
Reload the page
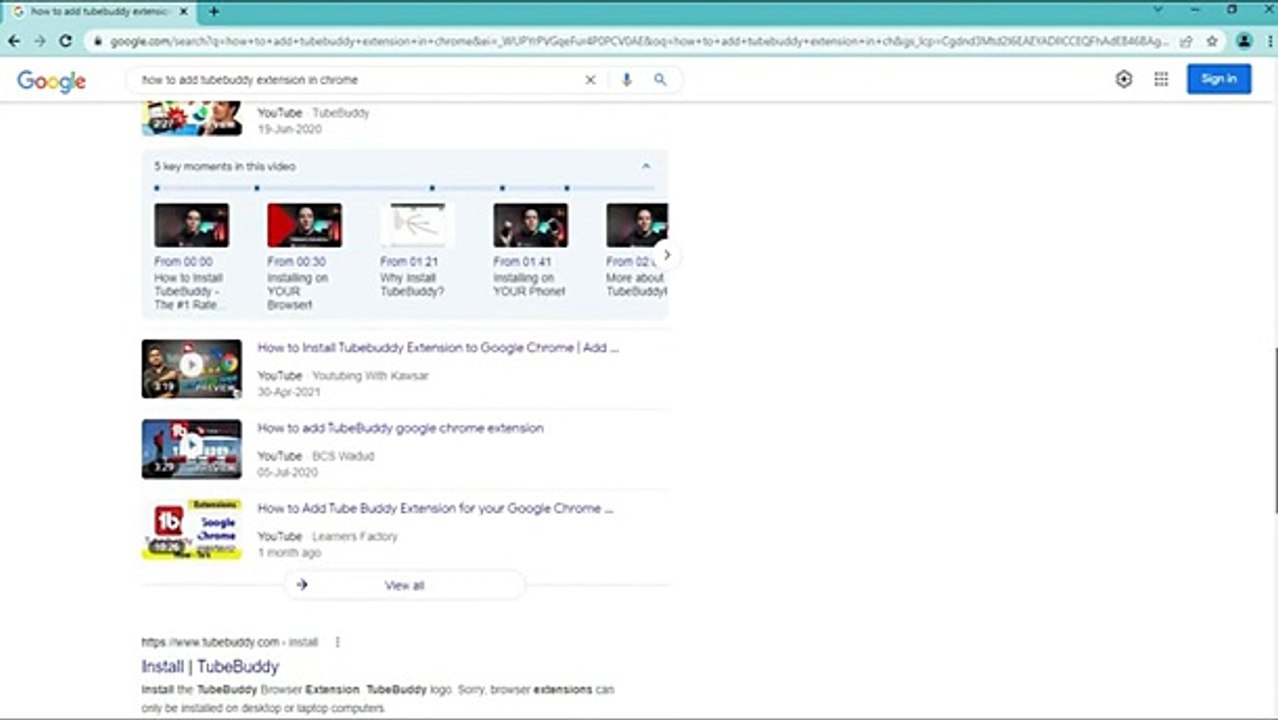point(66,41)
